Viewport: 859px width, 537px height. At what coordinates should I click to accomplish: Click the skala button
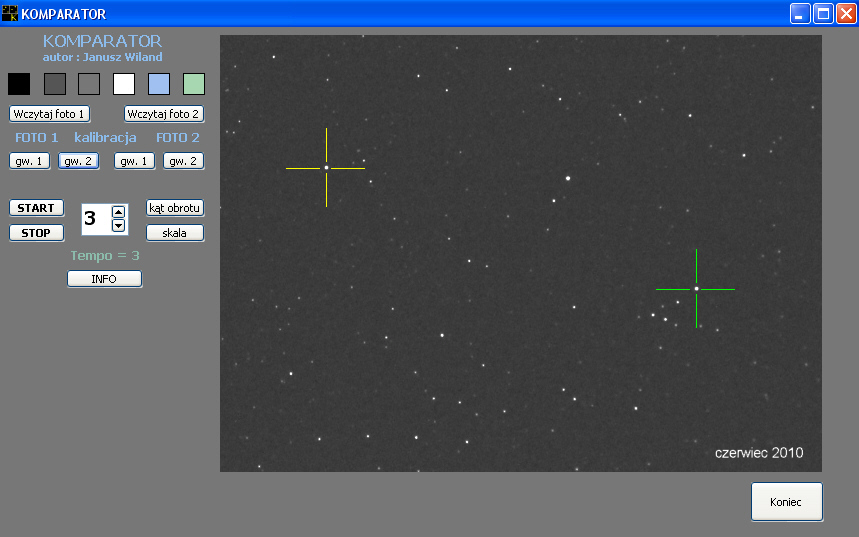(175, 233)
